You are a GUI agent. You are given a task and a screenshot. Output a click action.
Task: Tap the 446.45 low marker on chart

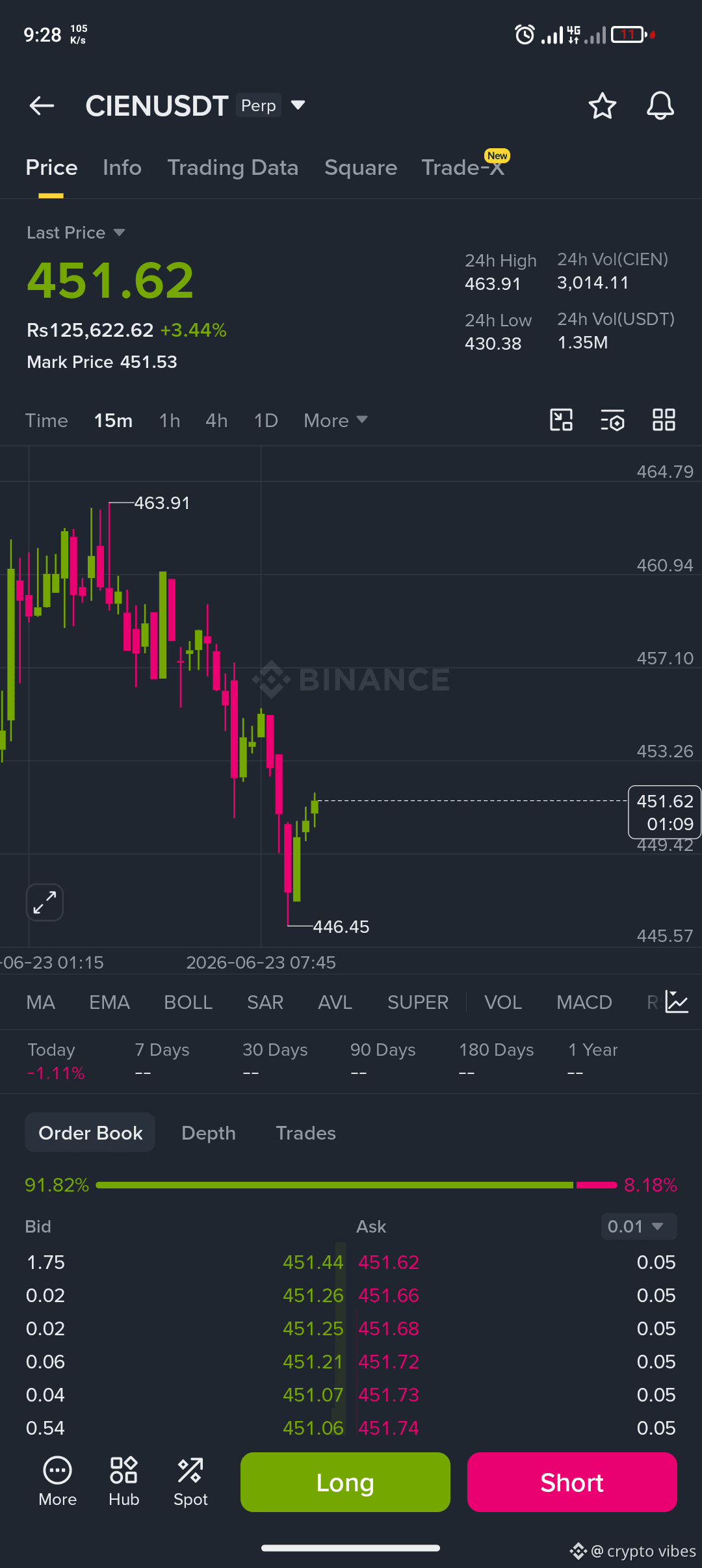click(341, 926)
